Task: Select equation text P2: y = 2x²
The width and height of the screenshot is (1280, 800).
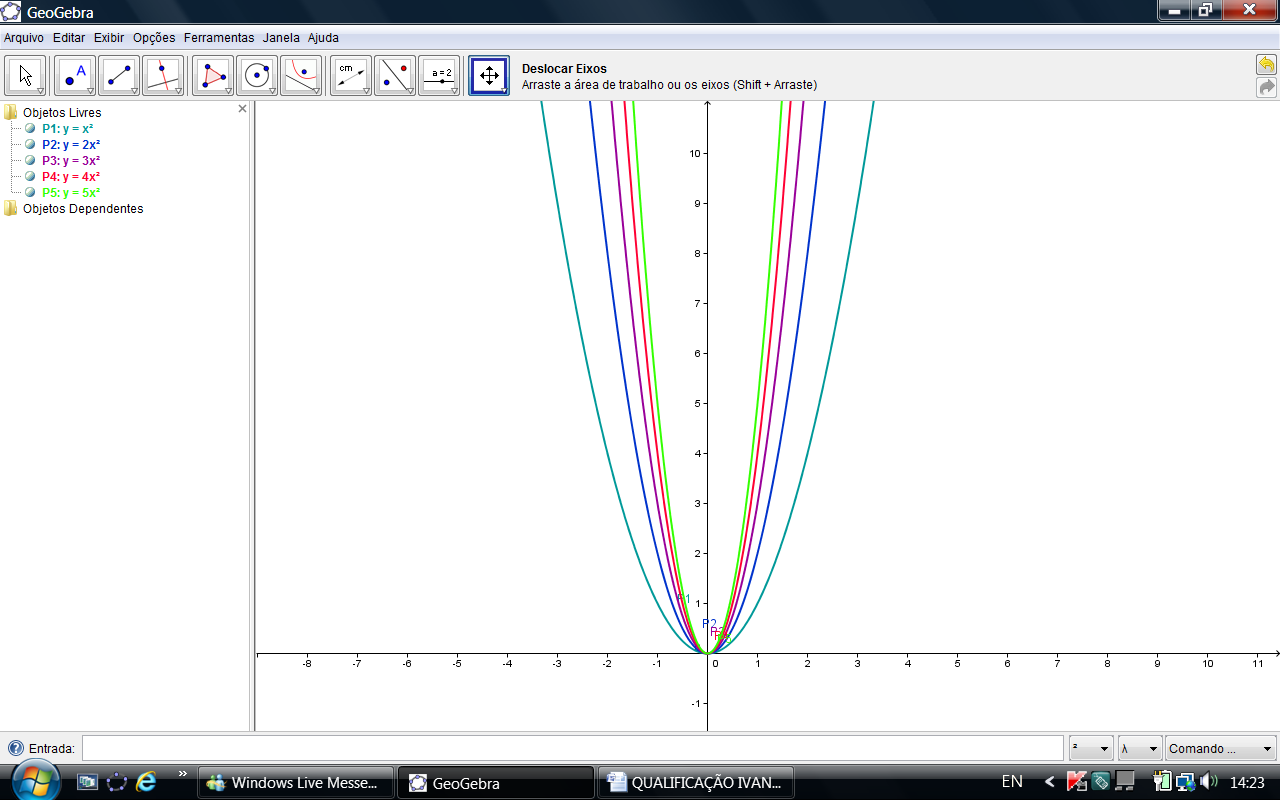Action: click(71, 145)
